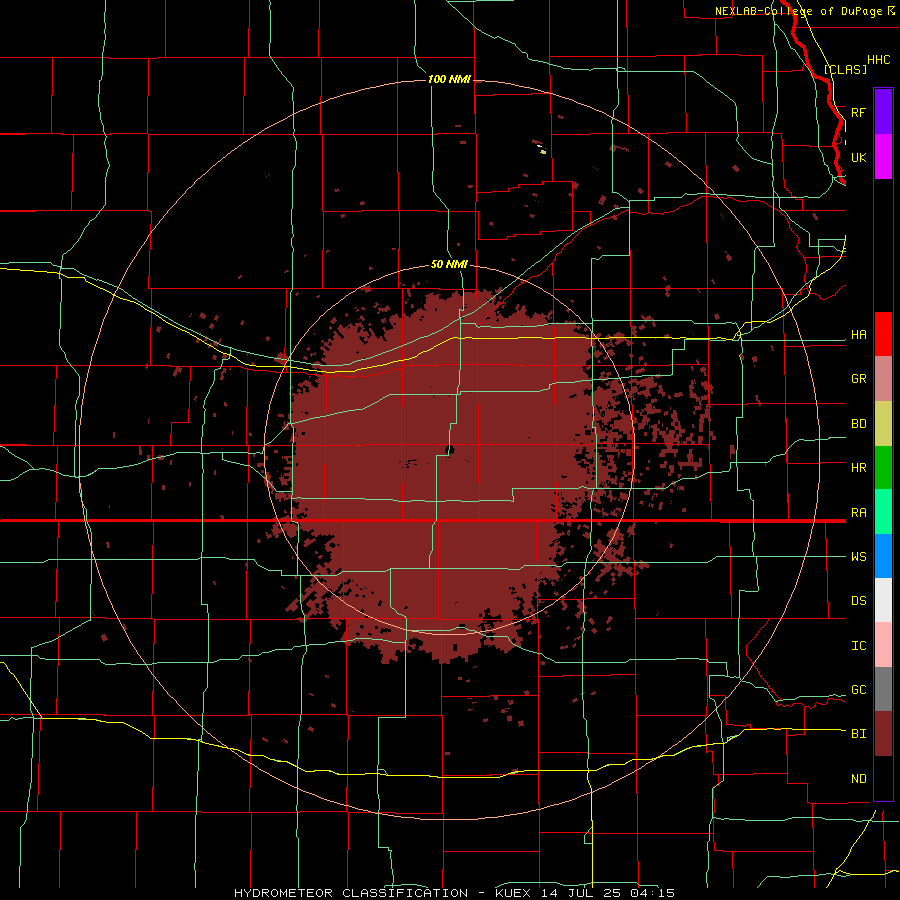Select the gray GC legend swatch
This screenshot has width=900, height=900.
point(883,689)
